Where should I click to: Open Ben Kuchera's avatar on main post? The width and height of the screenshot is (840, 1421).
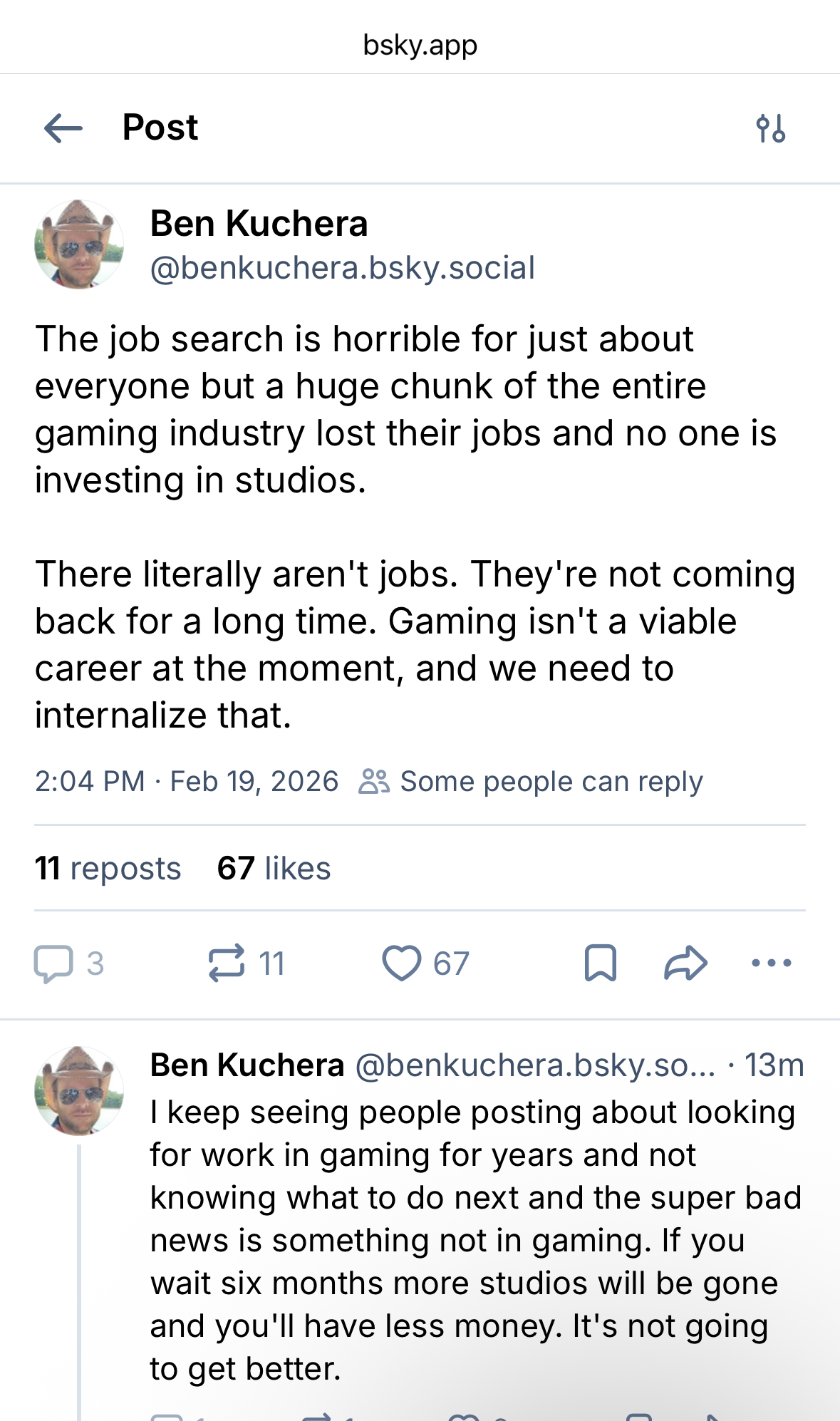click(x=79, y=244)
